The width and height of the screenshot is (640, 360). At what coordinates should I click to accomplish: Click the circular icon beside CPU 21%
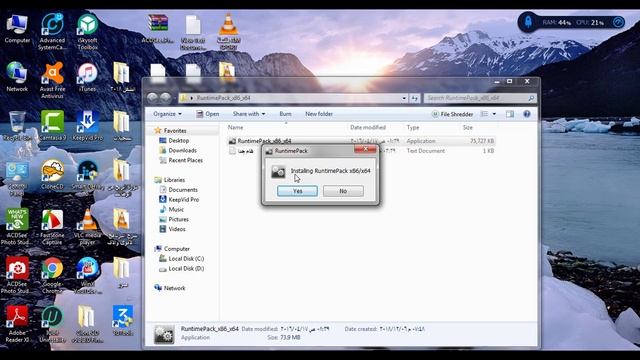click(x=618, y=22)
